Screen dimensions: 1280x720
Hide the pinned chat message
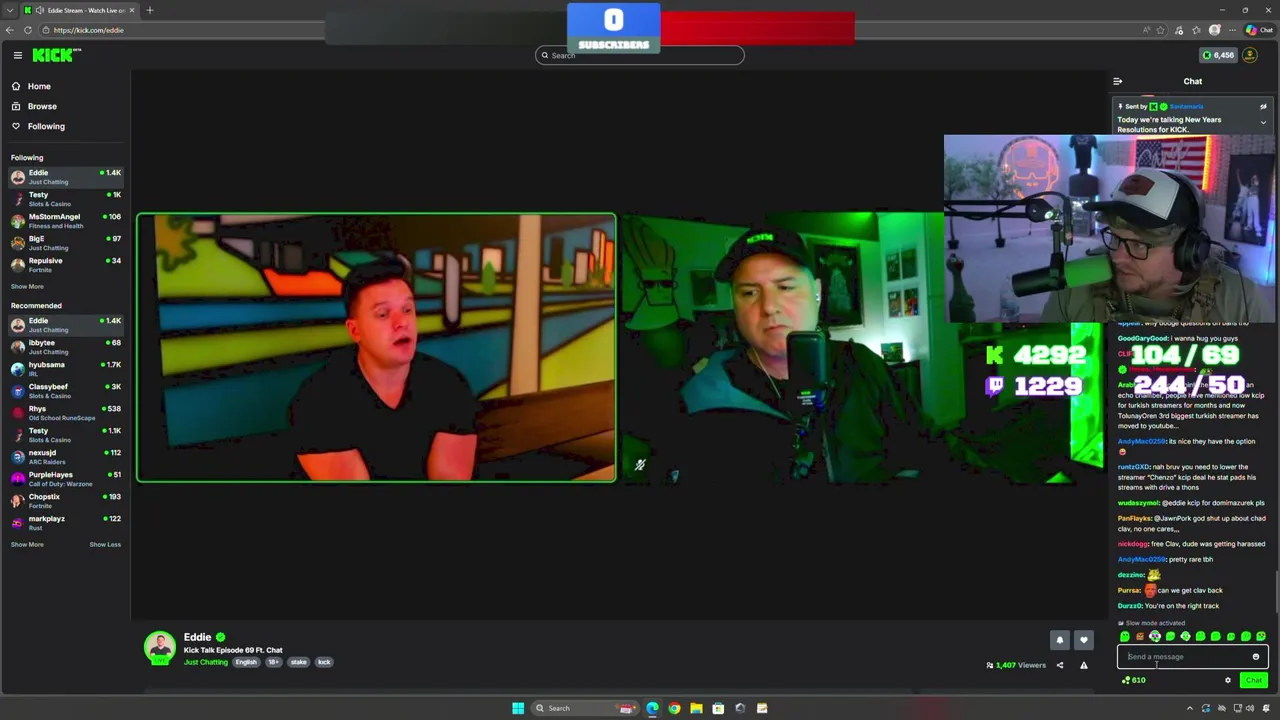point(1263,106)
